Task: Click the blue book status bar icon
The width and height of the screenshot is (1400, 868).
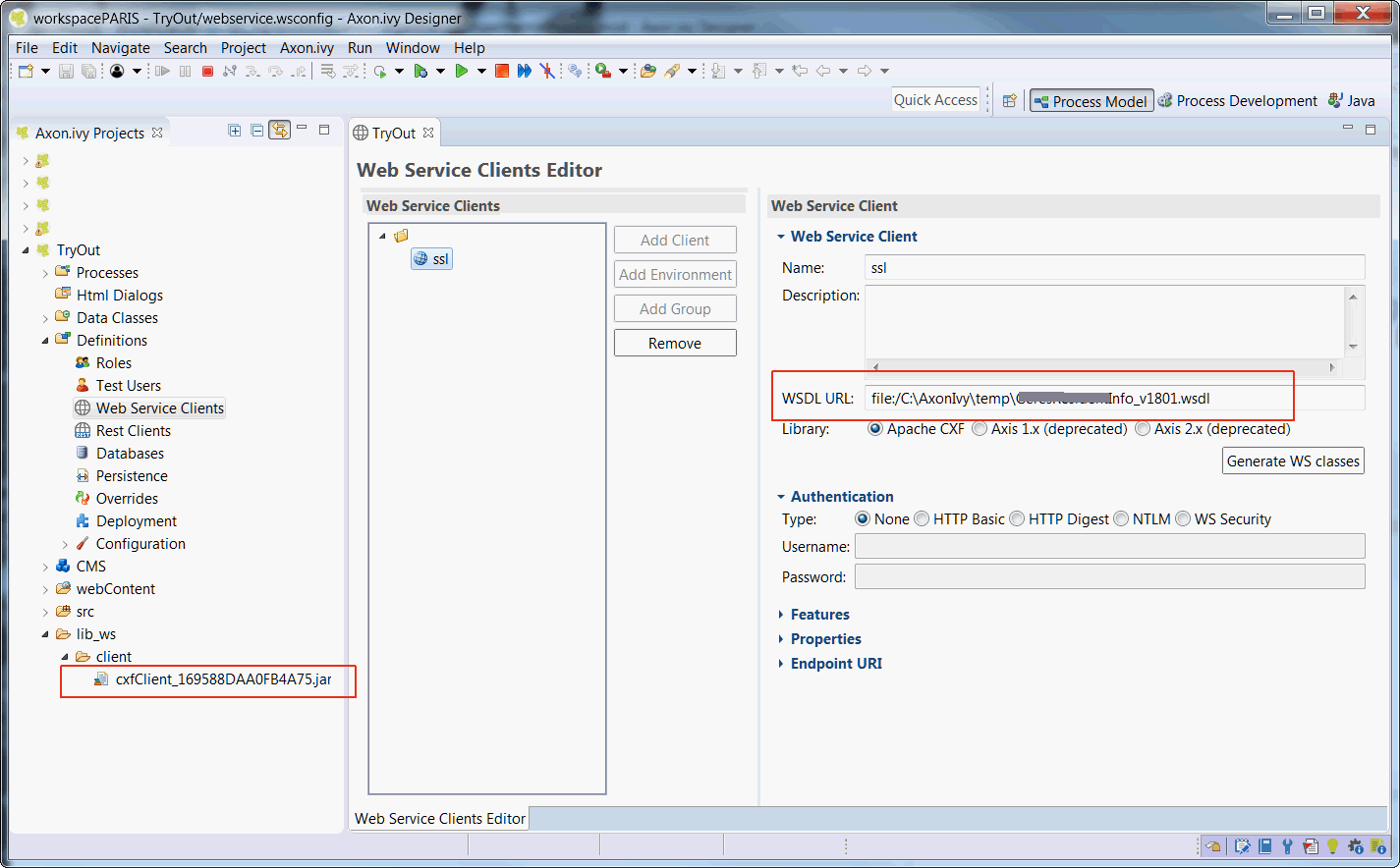Action: click(x=1265, y=845)
